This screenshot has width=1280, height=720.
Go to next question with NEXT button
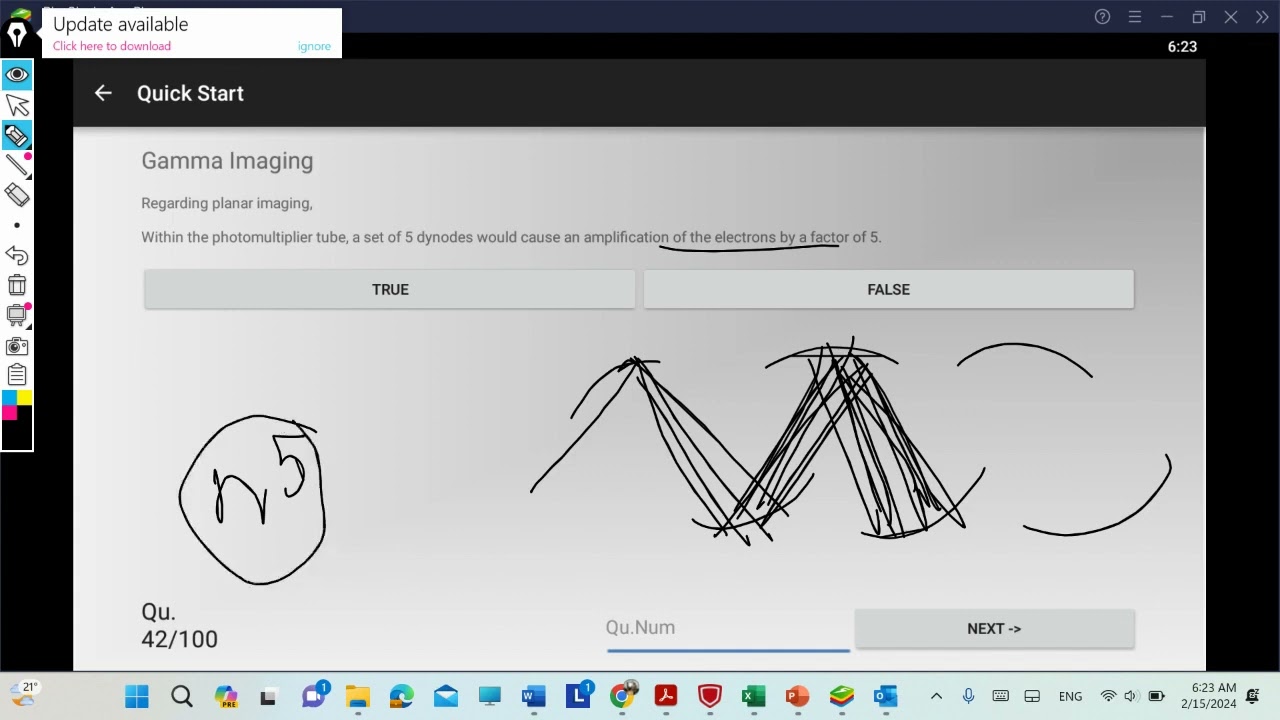(x=994, y=628)
